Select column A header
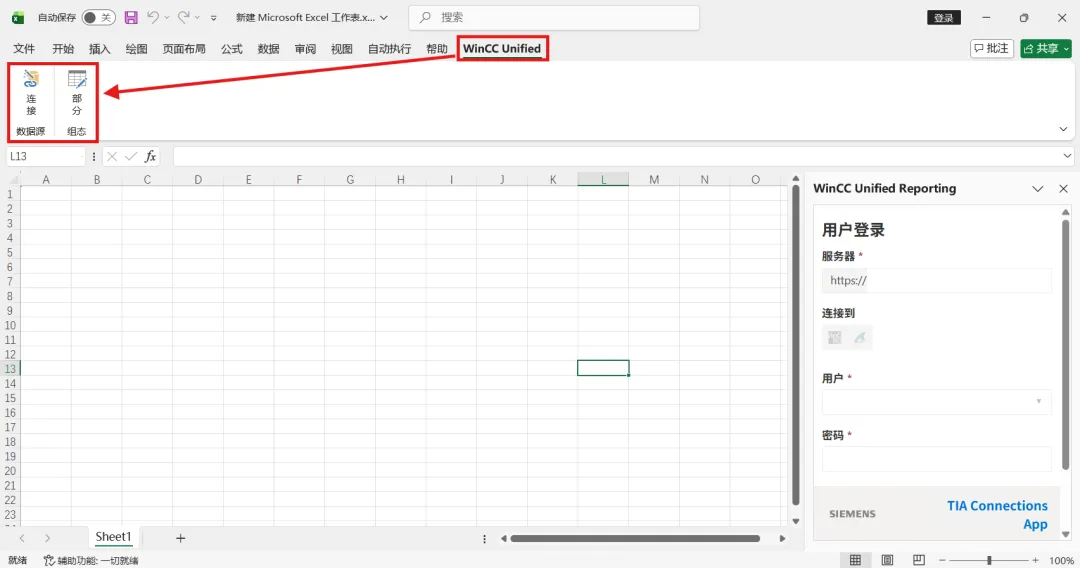Viewport: 1080px width, 568px height. (46, 180)
